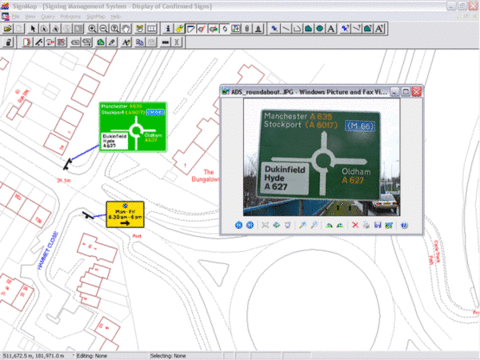Print picture from viewer toolbar
The image size is (480, 360).
point(366,225)
